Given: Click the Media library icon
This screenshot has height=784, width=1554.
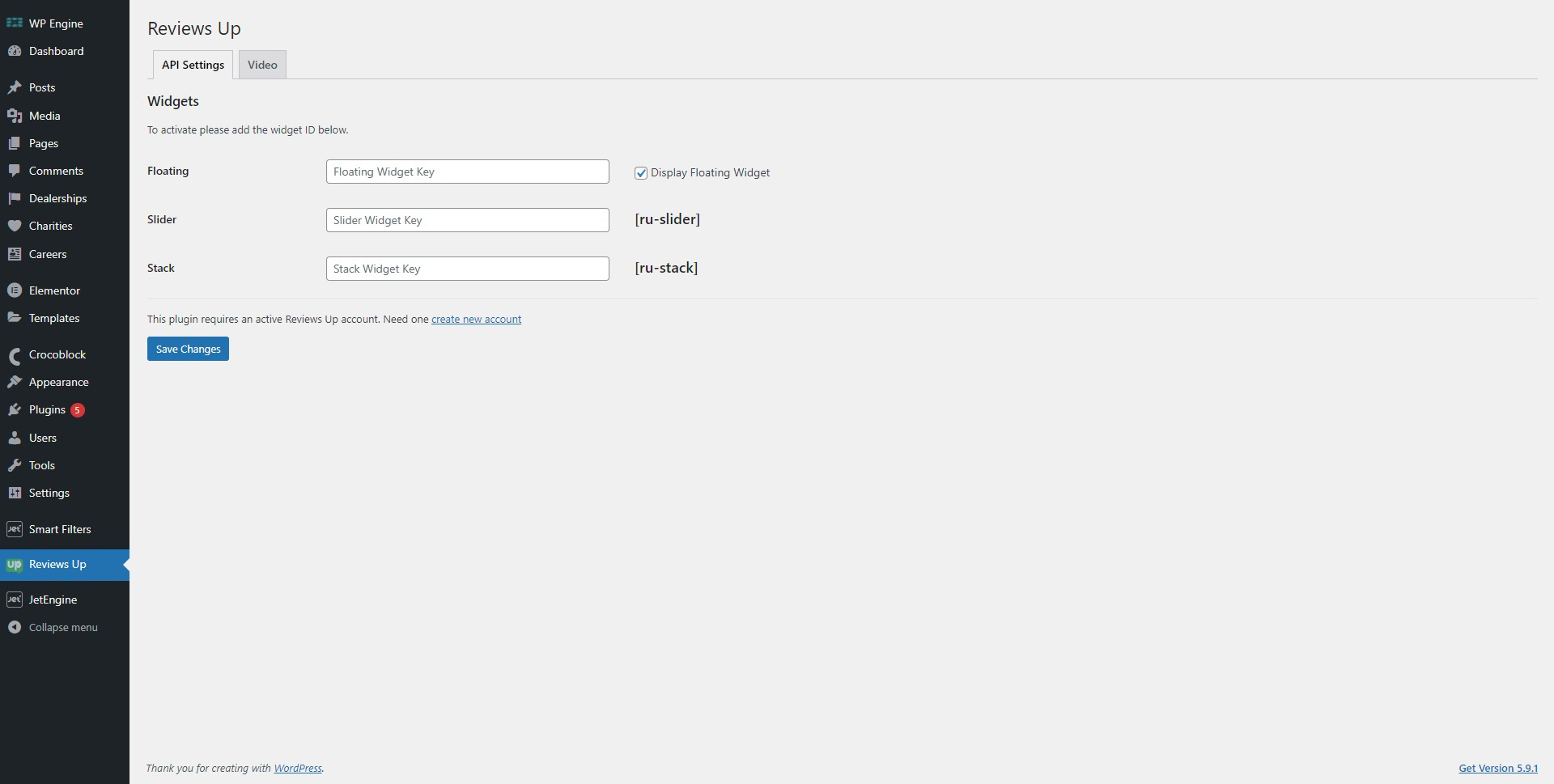Looking at the screenshot, I should click(15, 116).
